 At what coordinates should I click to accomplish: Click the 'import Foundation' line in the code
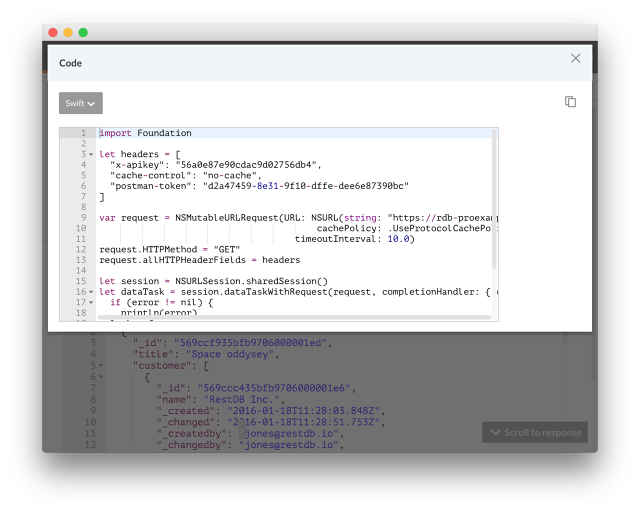pyautogui.click(x=145, y=133)
